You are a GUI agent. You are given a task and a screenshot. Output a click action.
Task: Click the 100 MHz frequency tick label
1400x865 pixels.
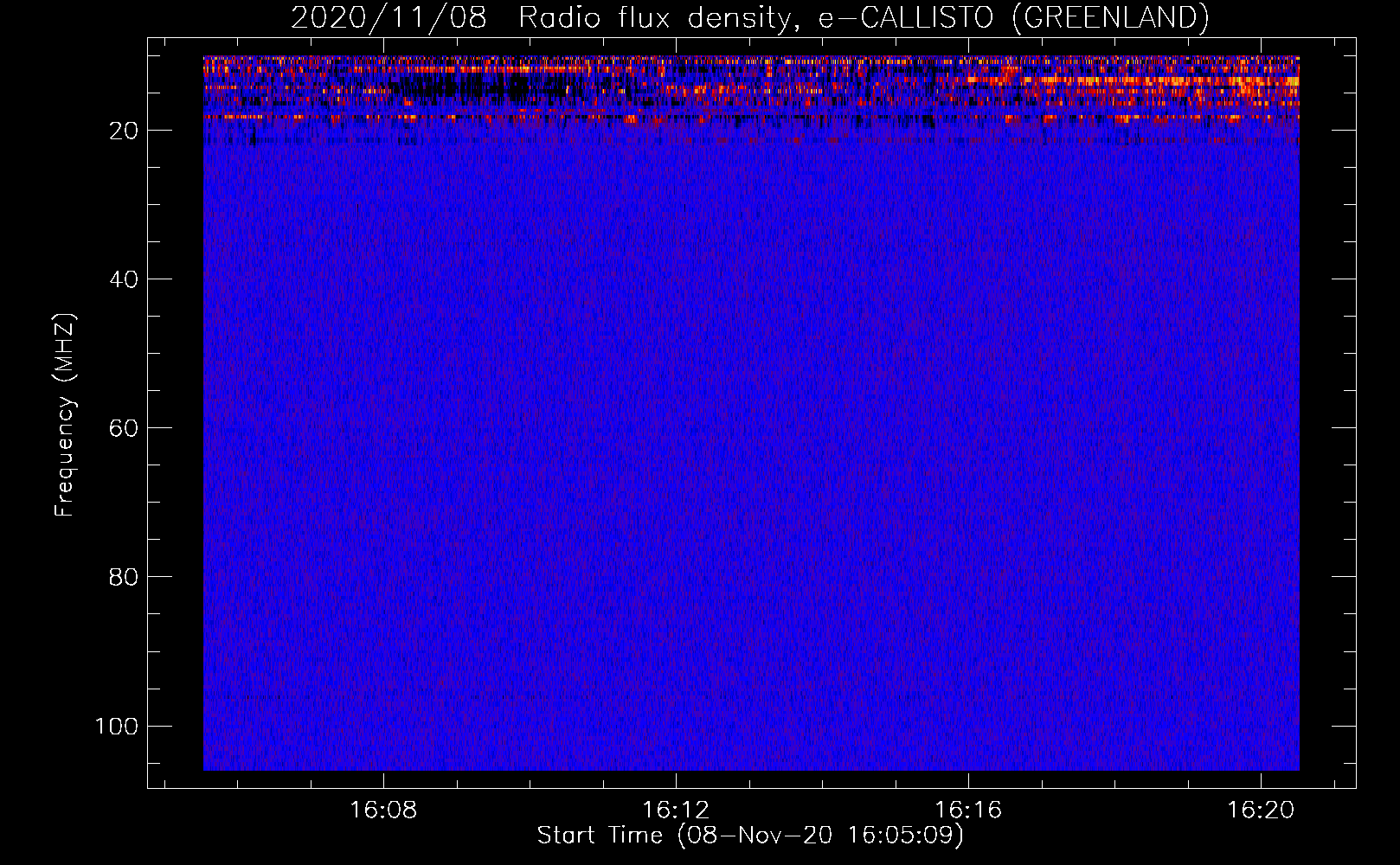click(117, 726)
